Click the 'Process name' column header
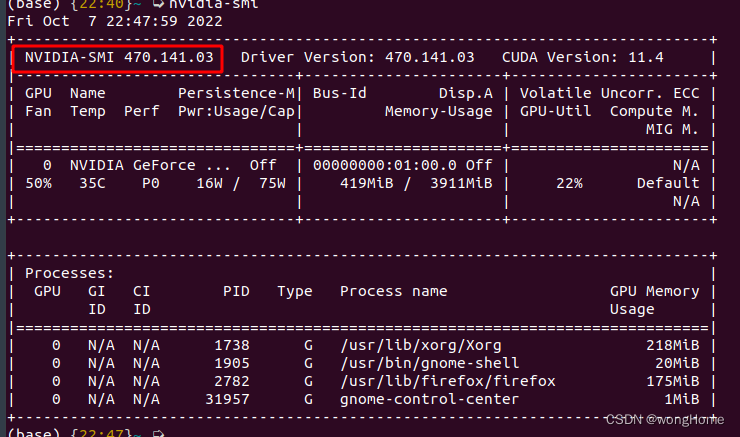This screenshot has height=437, width=740. coord(394,291)
